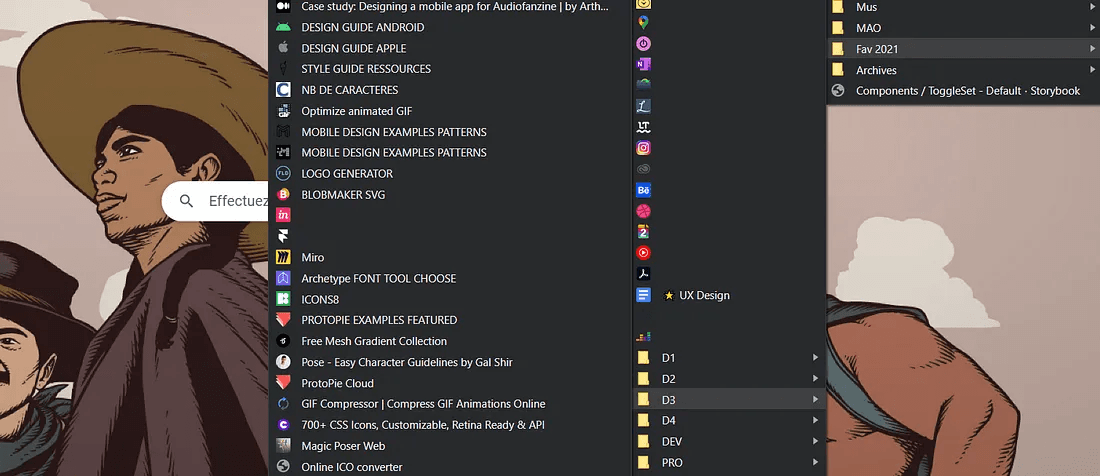Screen dimensions: 1100x476
Task: Open the ProtoPie Cloud bookmark
Action: [x=450, y=383]
